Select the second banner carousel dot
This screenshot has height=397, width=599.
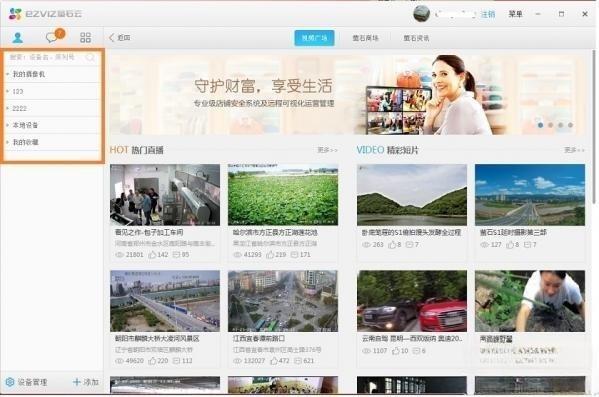(550, 125)
